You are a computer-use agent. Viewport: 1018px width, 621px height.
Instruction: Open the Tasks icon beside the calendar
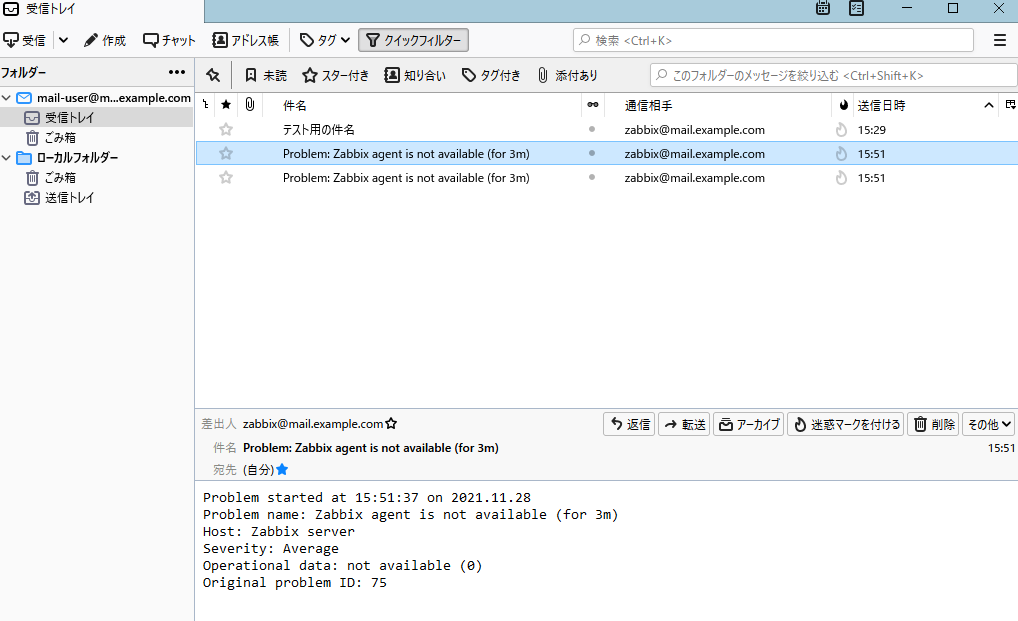(856, 8)
